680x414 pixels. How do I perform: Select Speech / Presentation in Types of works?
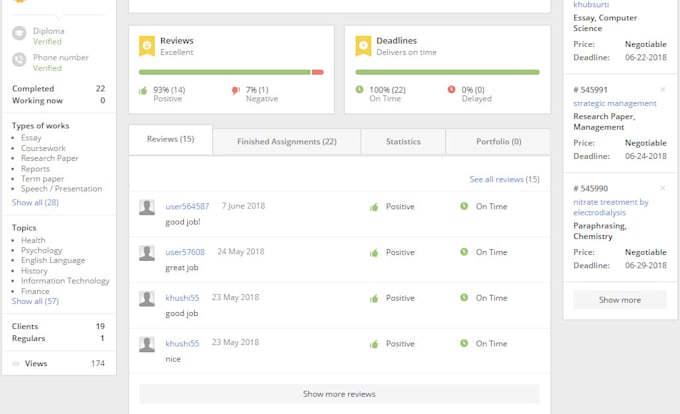pos(62,189)
